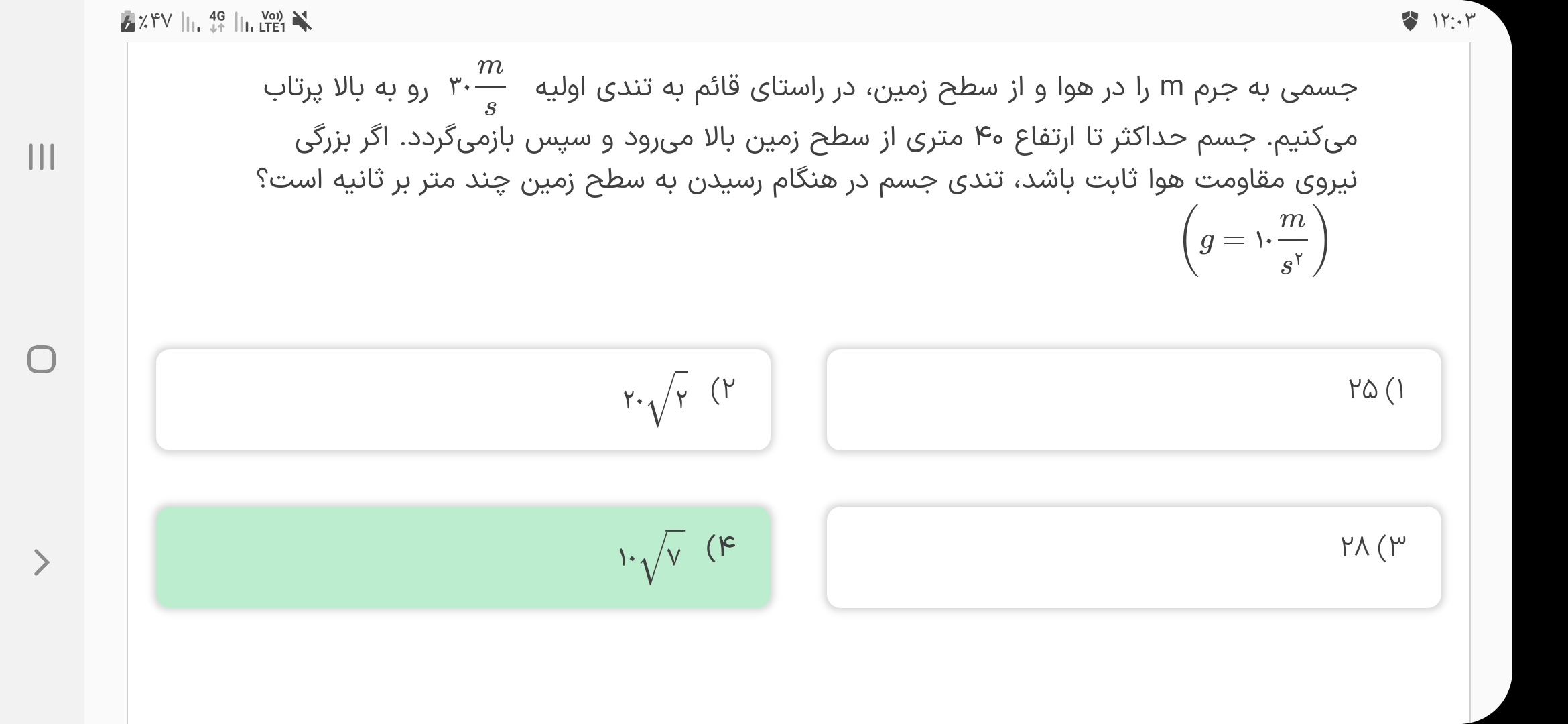Screen dimensions: 1568x724
Task: Tap the back navigation arrow
Action: pos(42,562)
